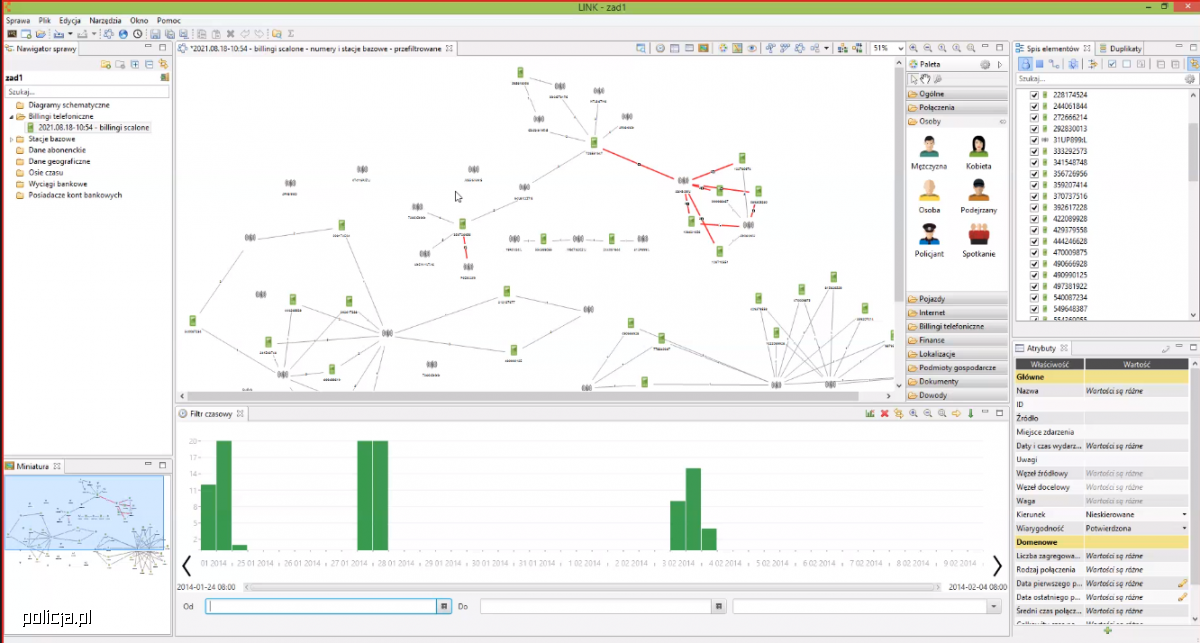Viewport: 1200px width, 643px height.
Task: Collapse the Billingi telefoniczne tree folder
Action: pyautogui.click(x=11, y=116)
